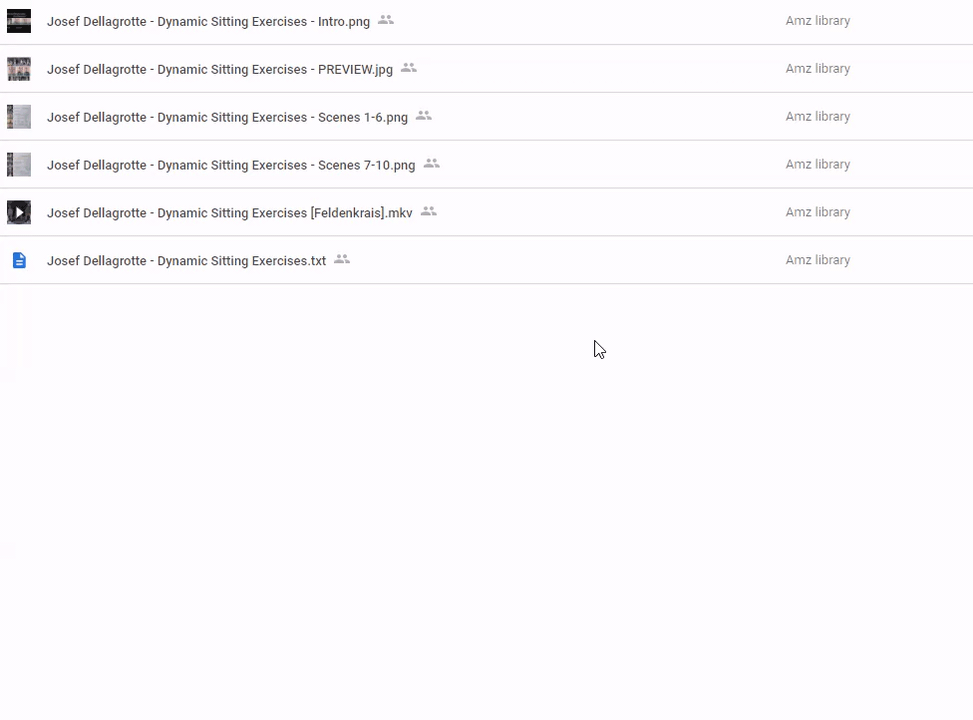Select the Scenes 7-10.png filename

tap(231, 165)
